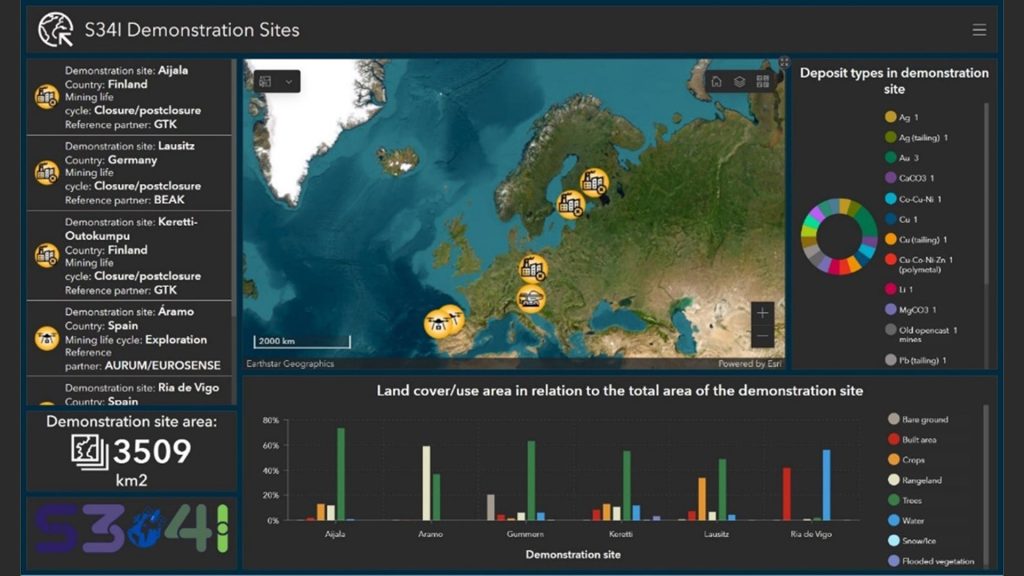Open the hamburger menu in header
The image size is (1024, 576).
[x=979, y=30]
